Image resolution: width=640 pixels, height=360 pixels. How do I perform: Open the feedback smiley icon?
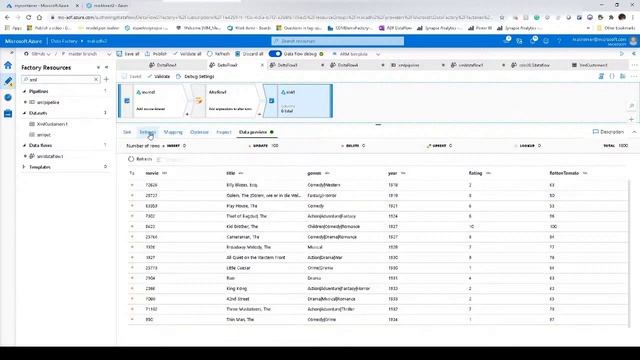coord(546,41)
